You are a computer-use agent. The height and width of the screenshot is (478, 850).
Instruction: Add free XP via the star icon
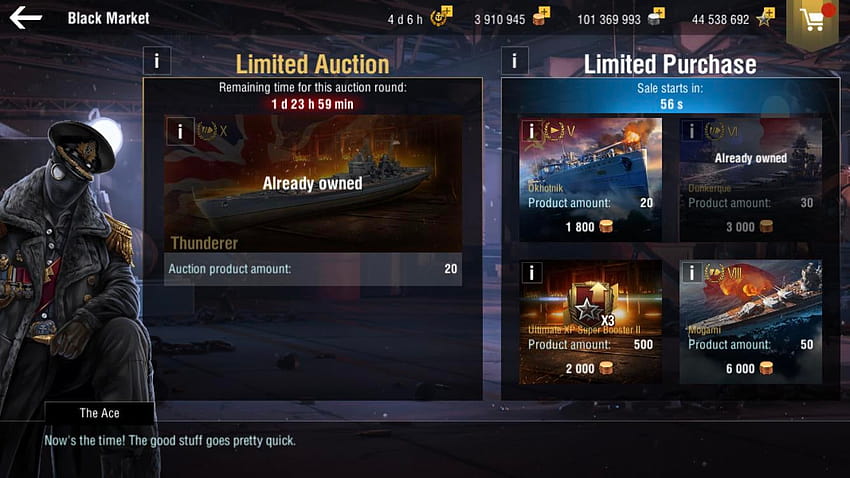(x=766, y=17)
